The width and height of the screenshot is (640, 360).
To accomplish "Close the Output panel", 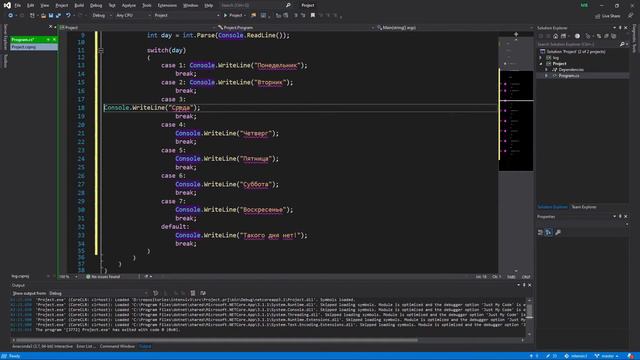I will pyautogui.click(x=530, y=285).
